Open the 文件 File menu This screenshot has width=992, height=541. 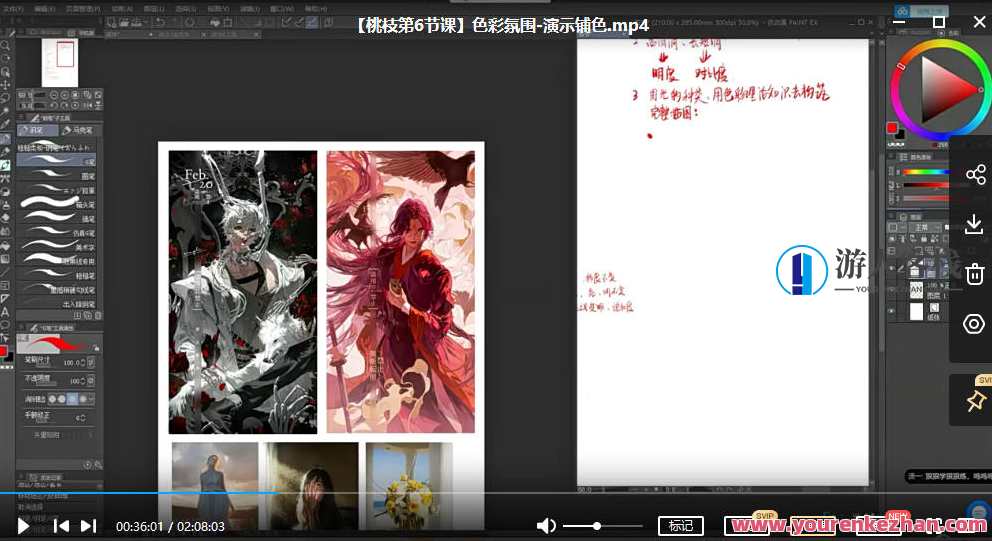pos(13,9)
